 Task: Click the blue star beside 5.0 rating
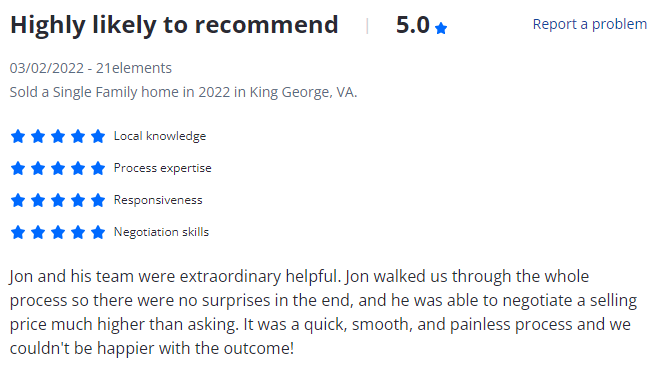[x=441, y=28]
